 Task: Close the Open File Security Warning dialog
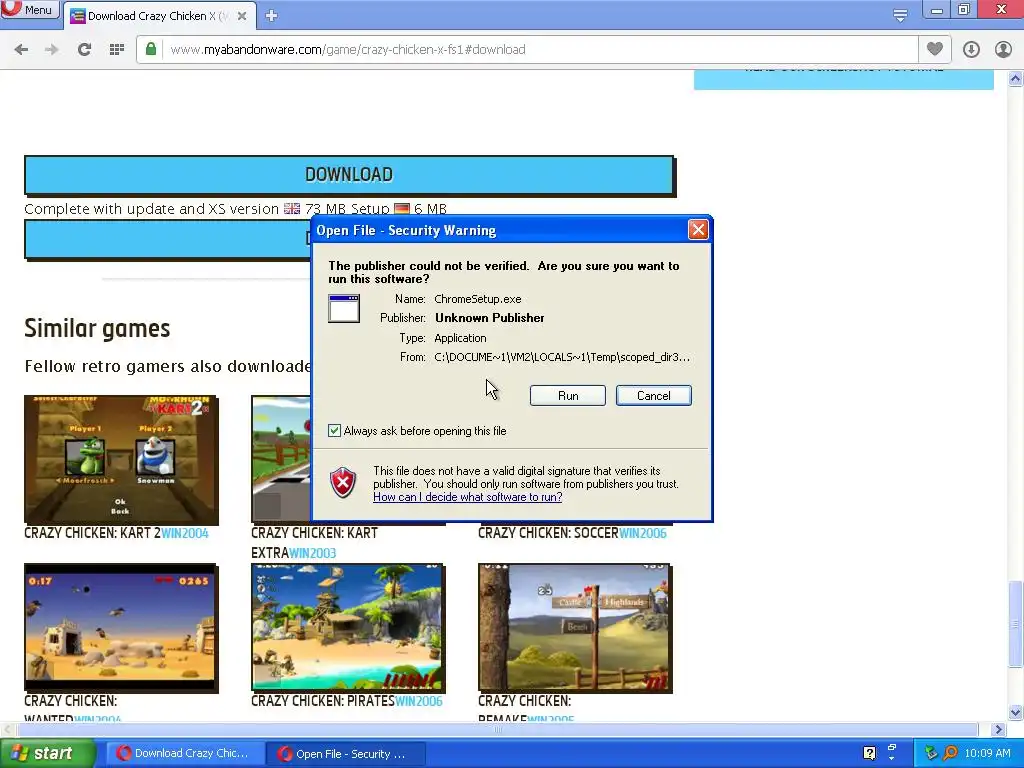tap(698, 230)
